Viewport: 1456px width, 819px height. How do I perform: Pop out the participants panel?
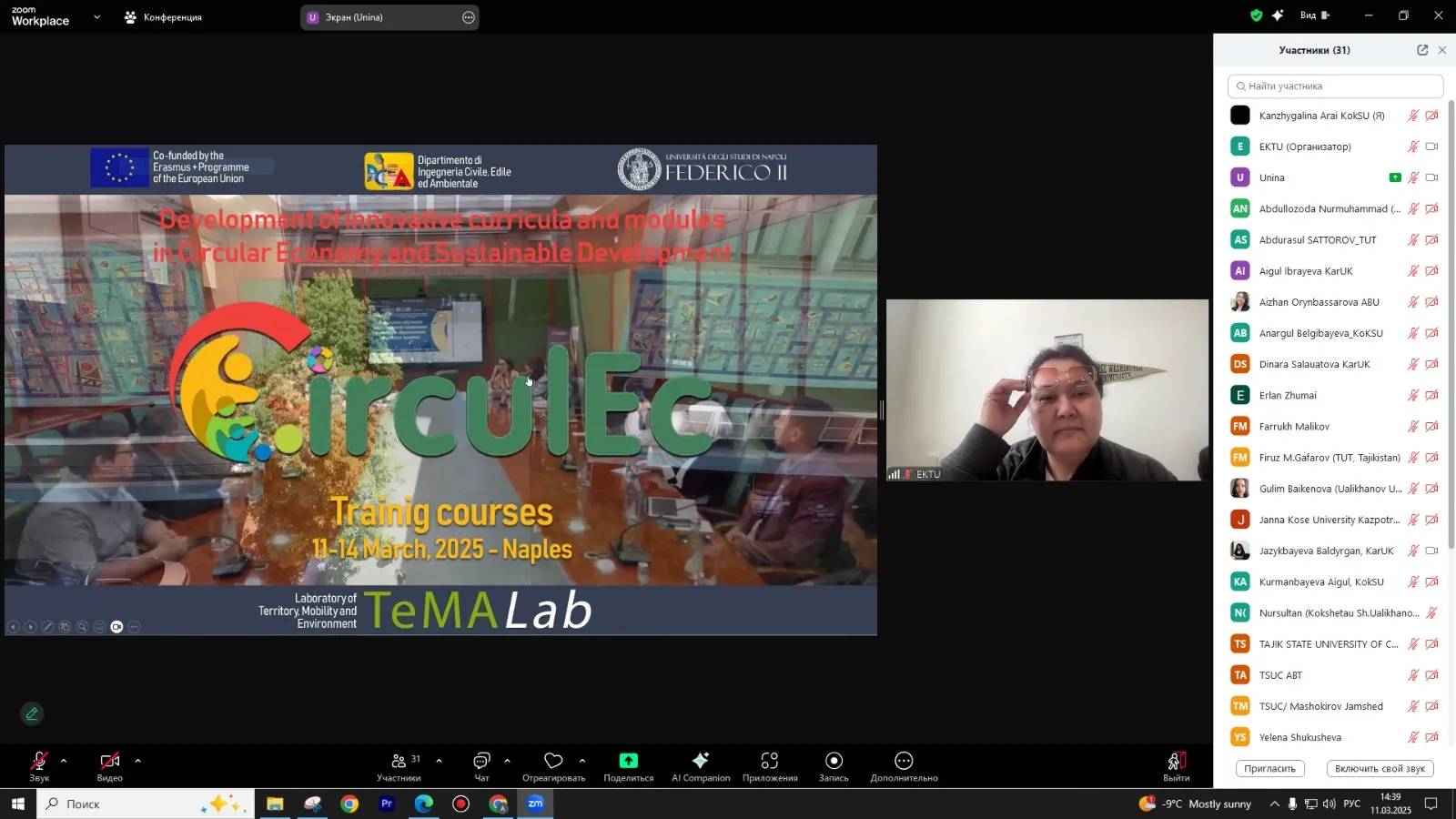pyautogui.click(x=1422, y=50)
